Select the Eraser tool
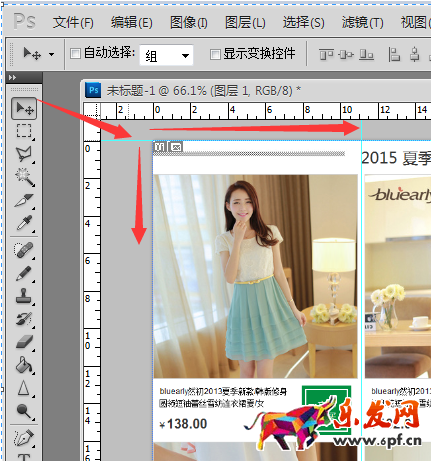 [24, 342]
